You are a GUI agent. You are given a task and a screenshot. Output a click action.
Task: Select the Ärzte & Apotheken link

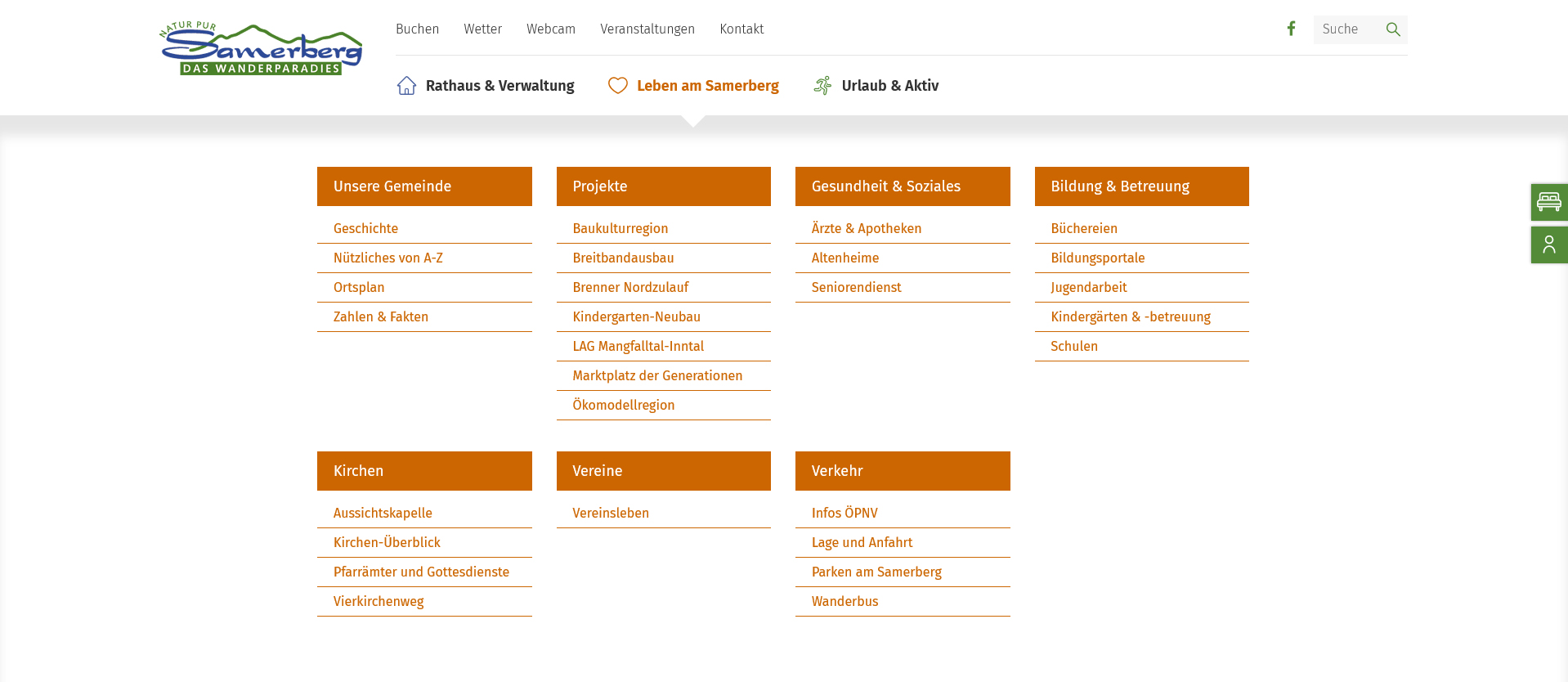coord(866,229)
